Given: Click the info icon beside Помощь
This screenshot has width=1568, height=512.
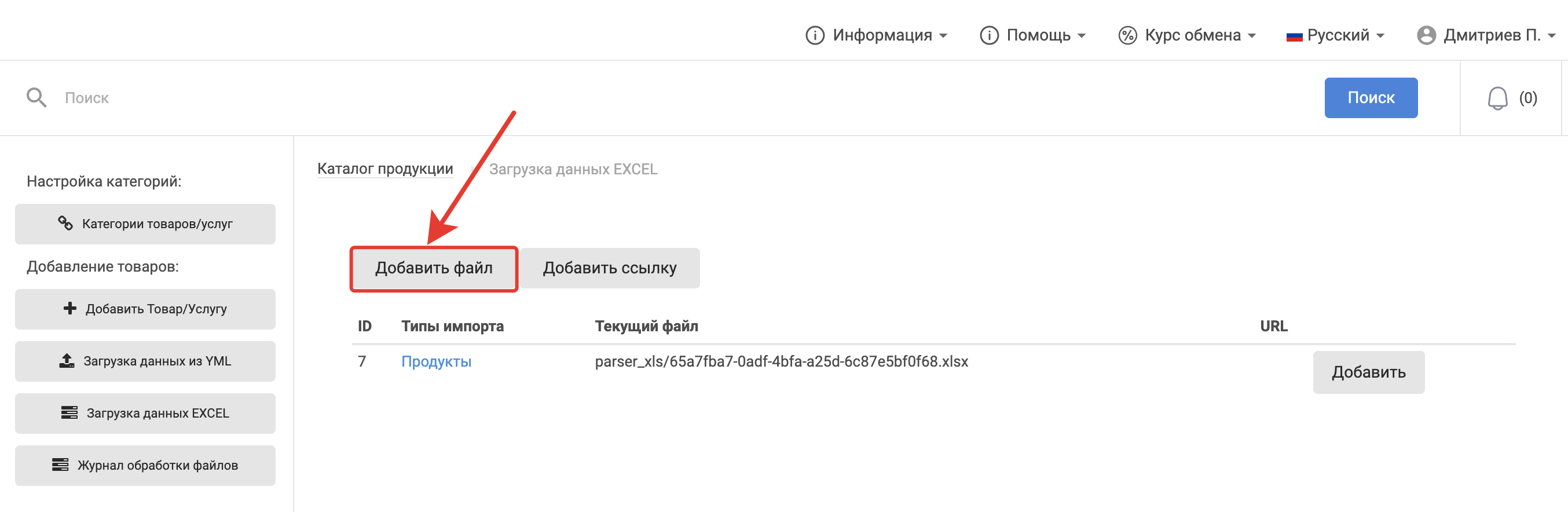Looking at the screenshot, I should [988, 35].
